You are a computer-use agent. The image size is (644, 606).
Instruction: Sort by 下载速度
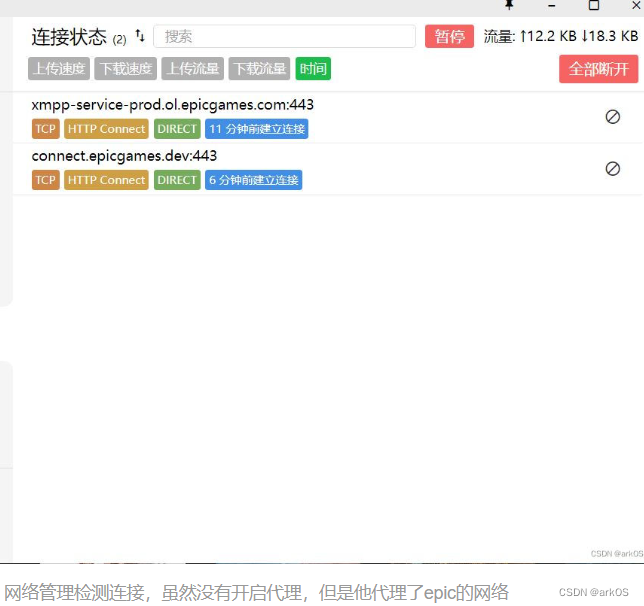click(126, 69)
